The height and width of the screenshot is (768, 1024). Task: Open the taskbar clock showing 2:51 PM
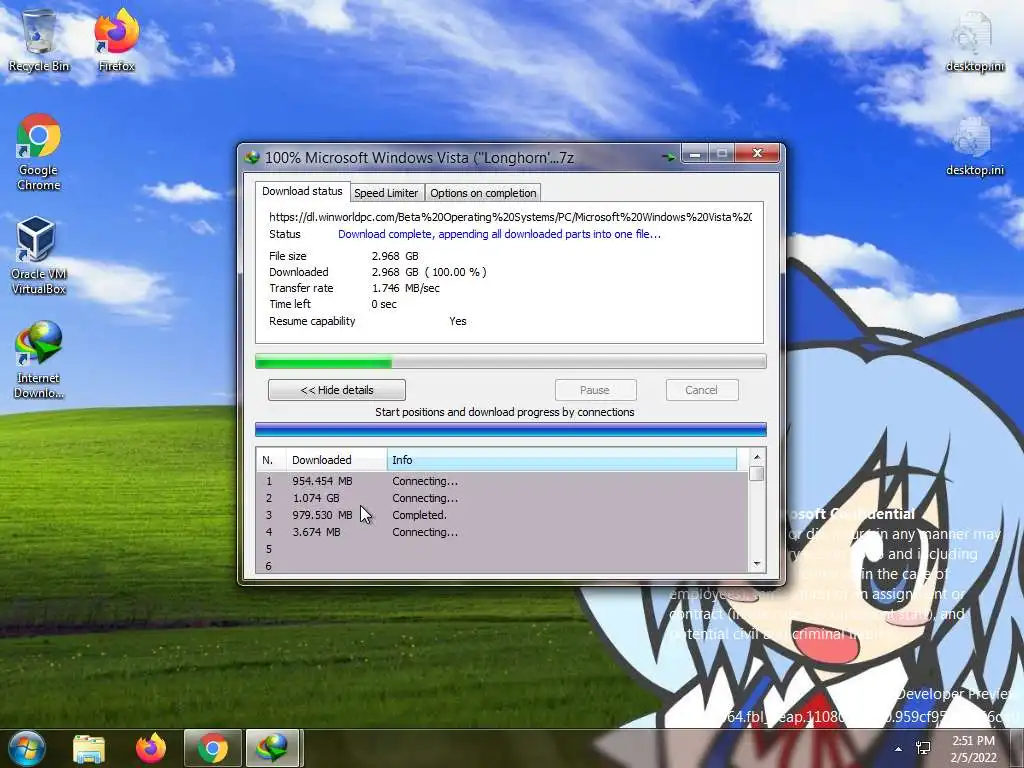pyautogui.click(x=974, y=749)
